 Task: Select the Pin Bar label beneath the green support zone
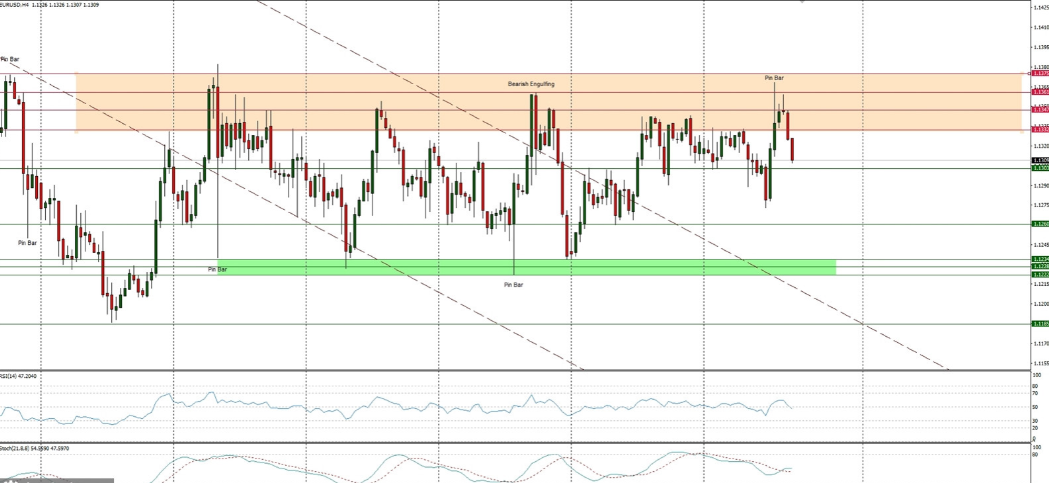point(513,285)
